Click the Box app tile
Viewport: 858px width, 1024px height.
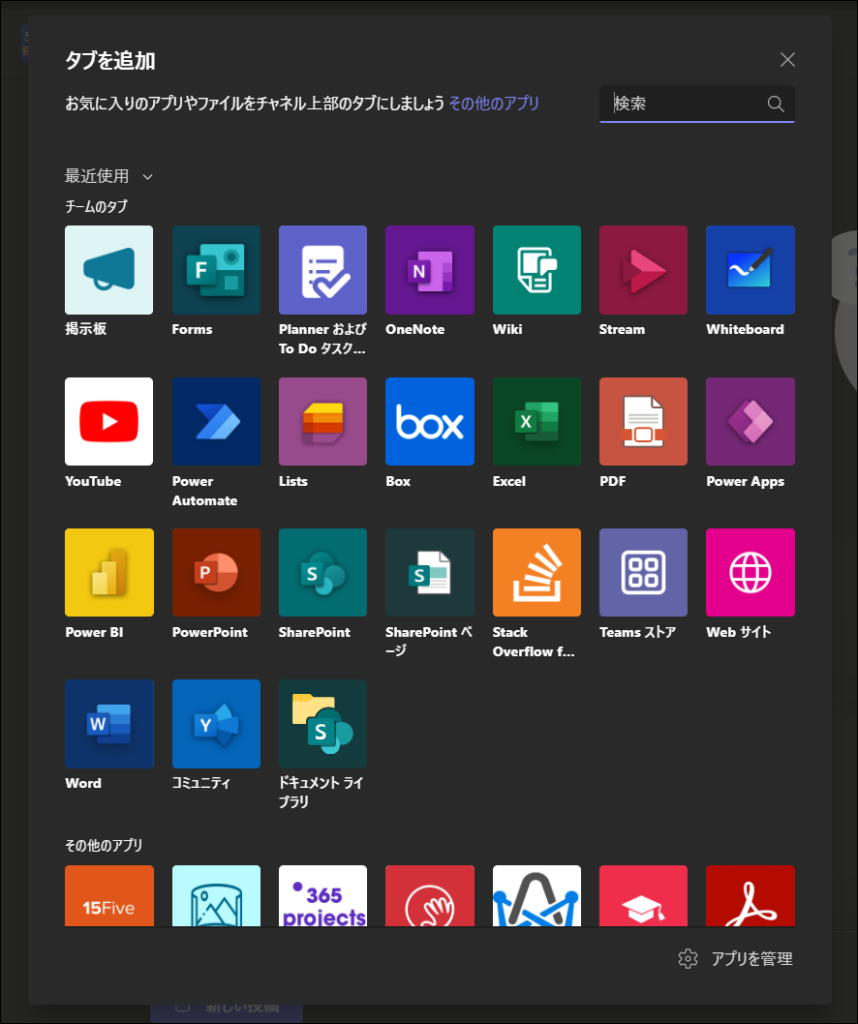(430, 421)
